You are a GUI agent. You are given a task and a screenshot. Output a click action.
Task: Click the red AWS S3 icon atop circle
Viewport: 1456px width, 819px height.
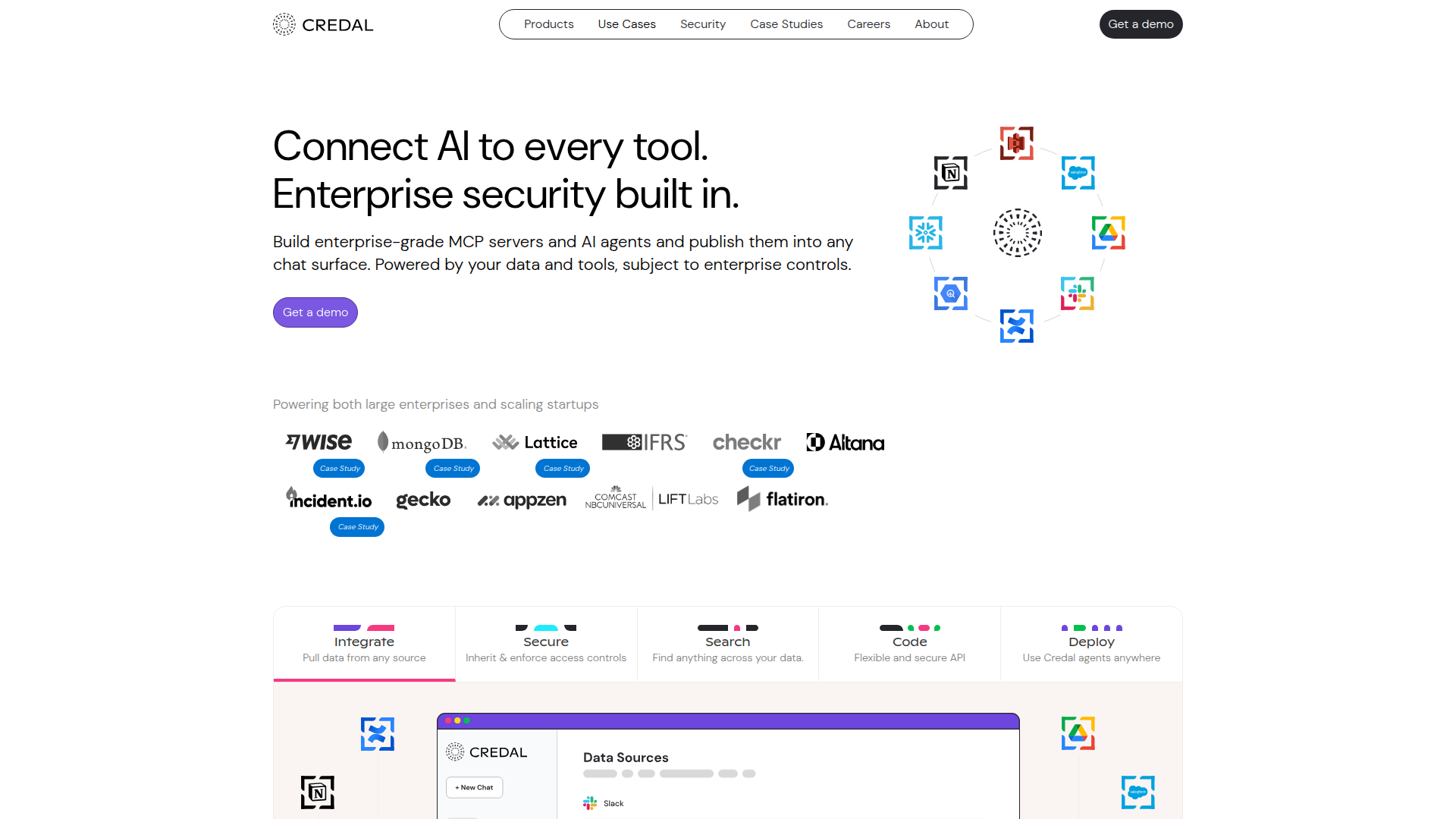[x=1016, y=143]
